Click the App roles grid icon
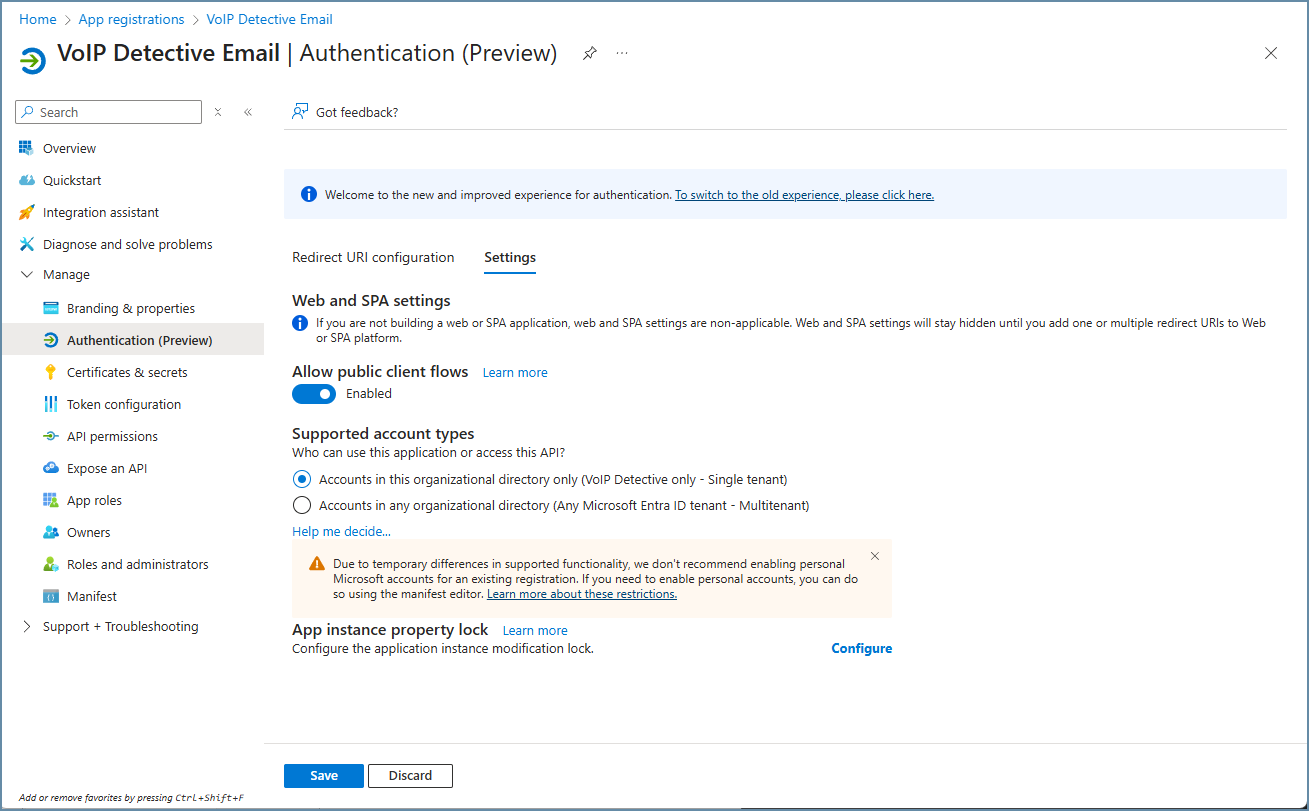1309x811 pixels. (x=51, y=500)
